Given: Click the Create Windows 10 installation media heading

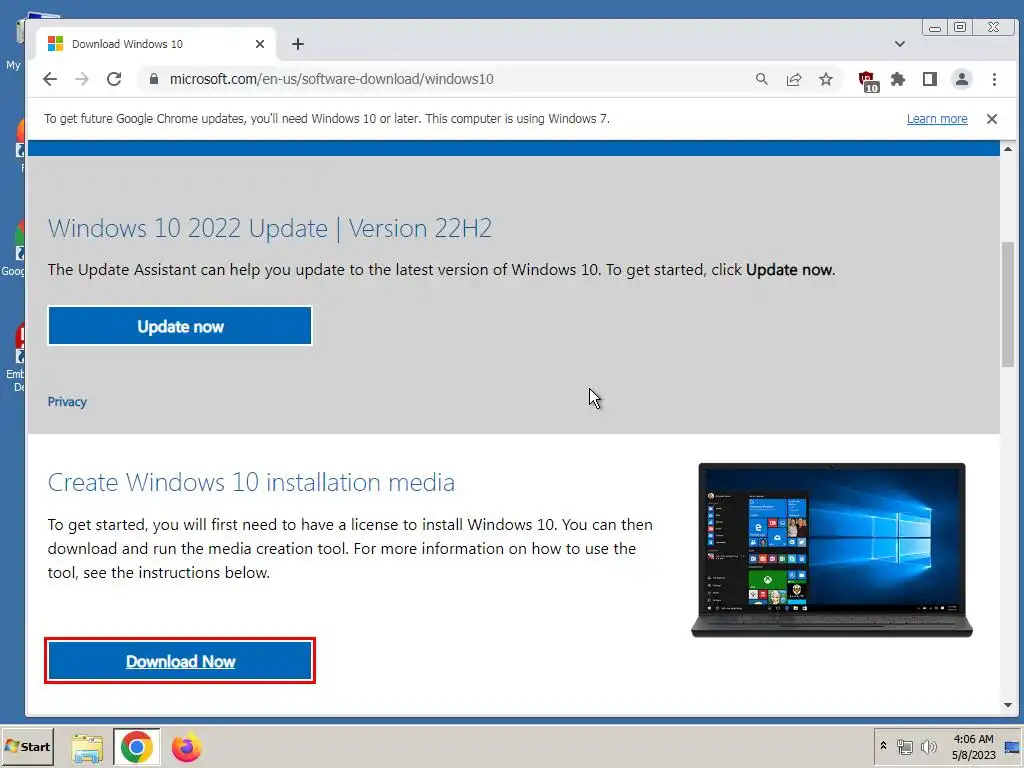Looking at the screenshot, I should coord(251,483).
